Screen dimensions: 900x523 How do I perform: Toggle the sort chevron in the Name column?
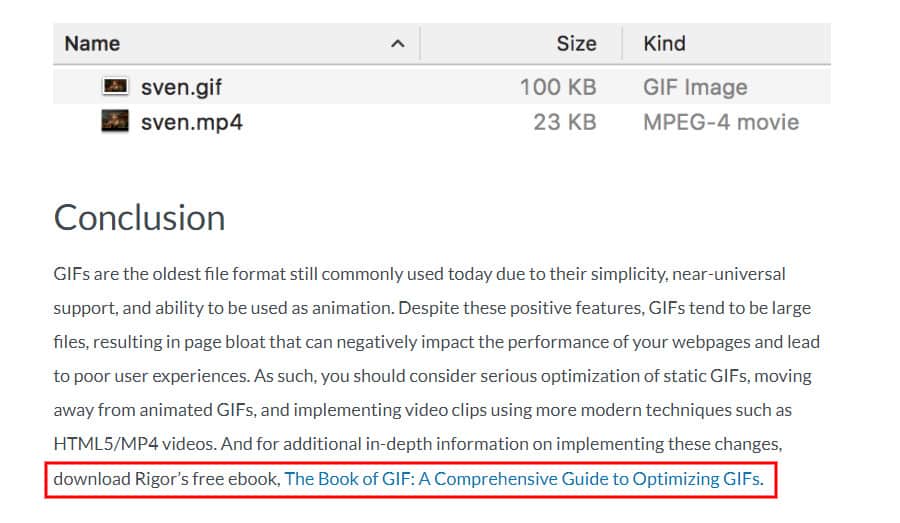pos(397,44)
